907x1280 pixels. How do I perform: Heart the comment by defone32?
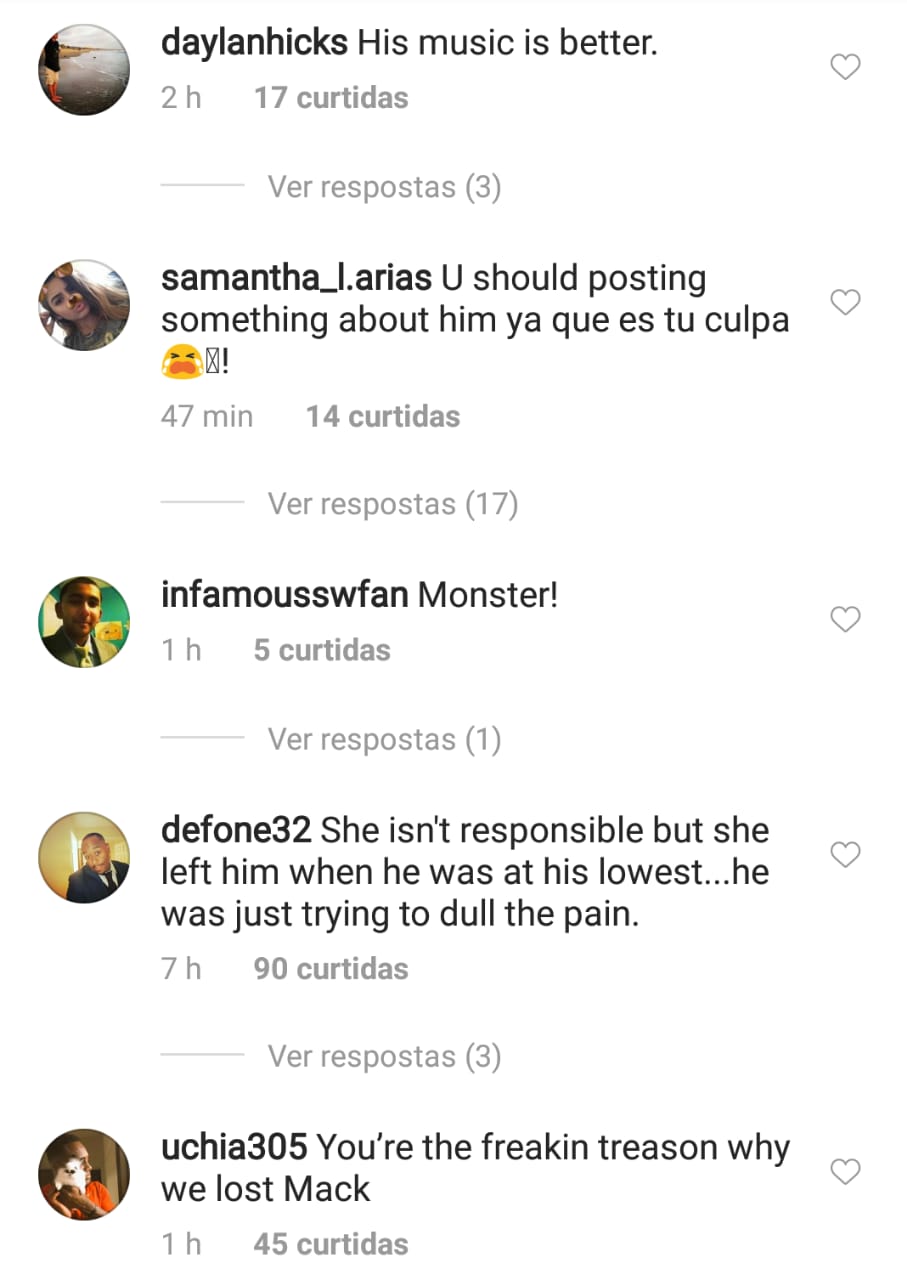coord(846,855)
